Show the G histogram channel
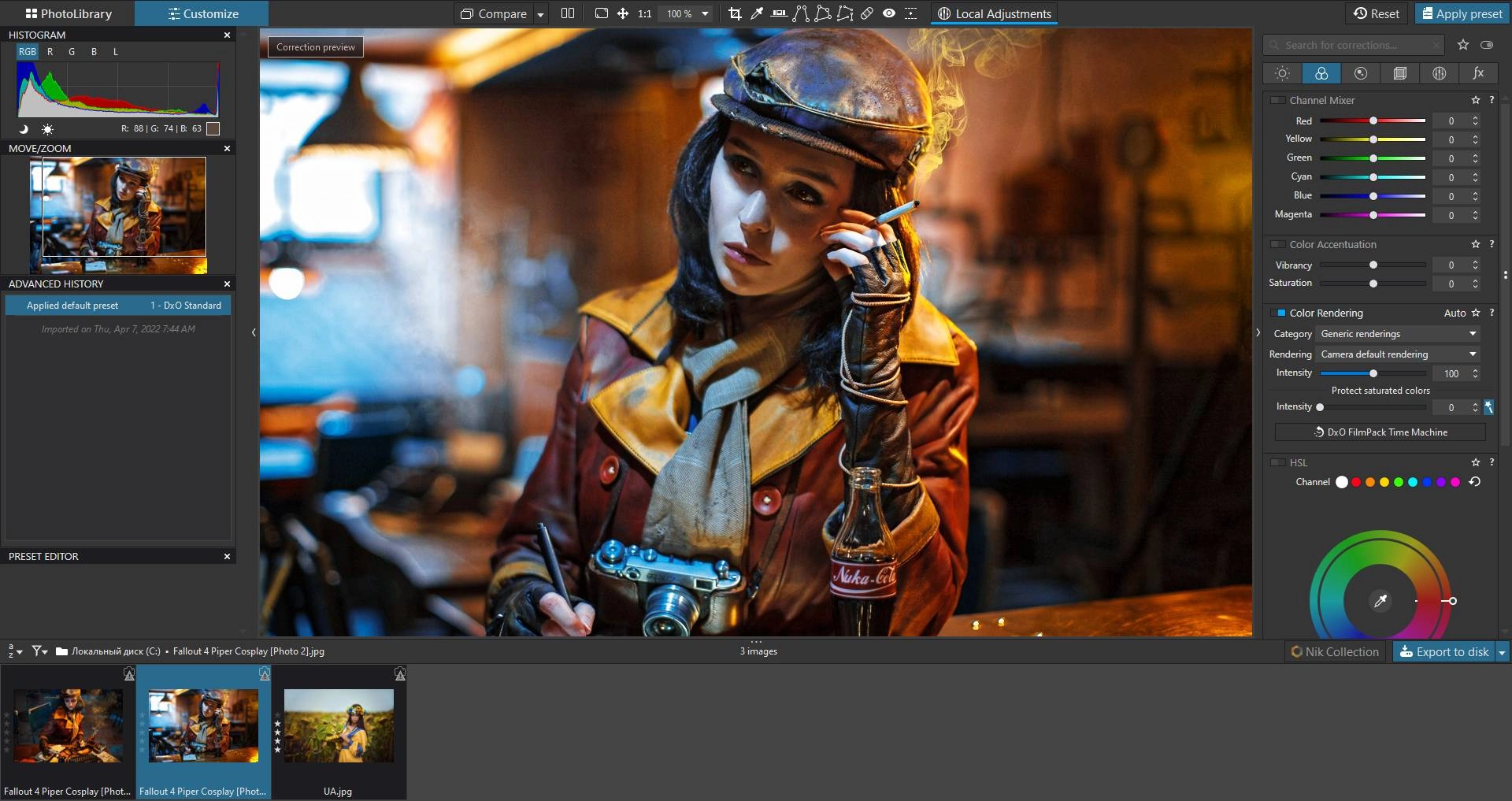Image resolution: width=1512 pixels, height=801 pixels. [x=72, y=51]
